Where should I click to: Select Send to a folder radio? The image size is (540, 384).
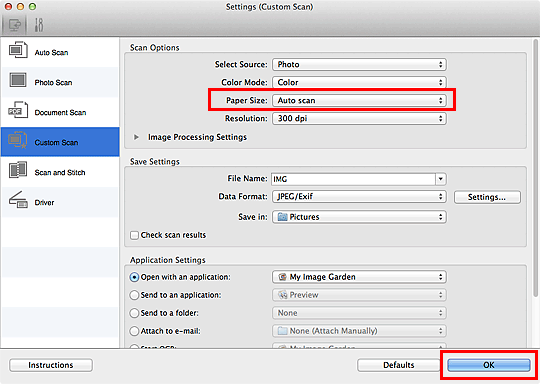[134, 313]
